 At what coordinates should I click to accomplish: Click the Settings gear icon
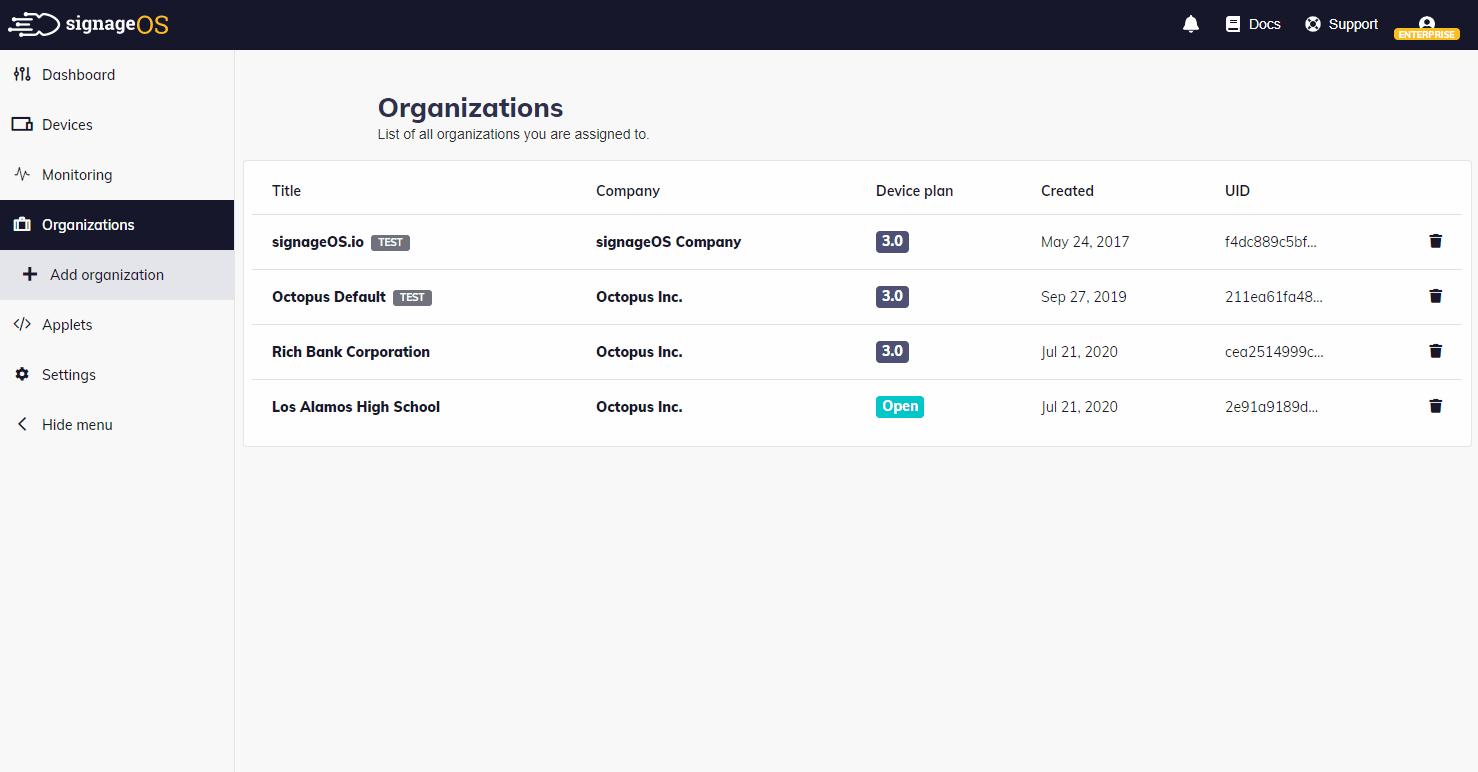coord(22,374)
